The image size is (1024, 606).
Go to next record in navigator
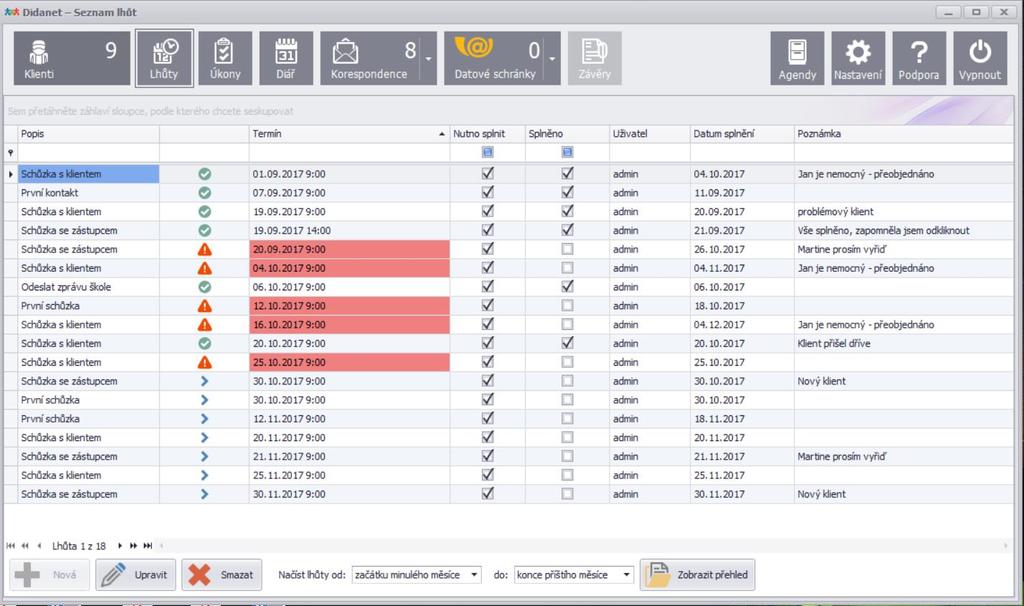click(x=120, y=546)
